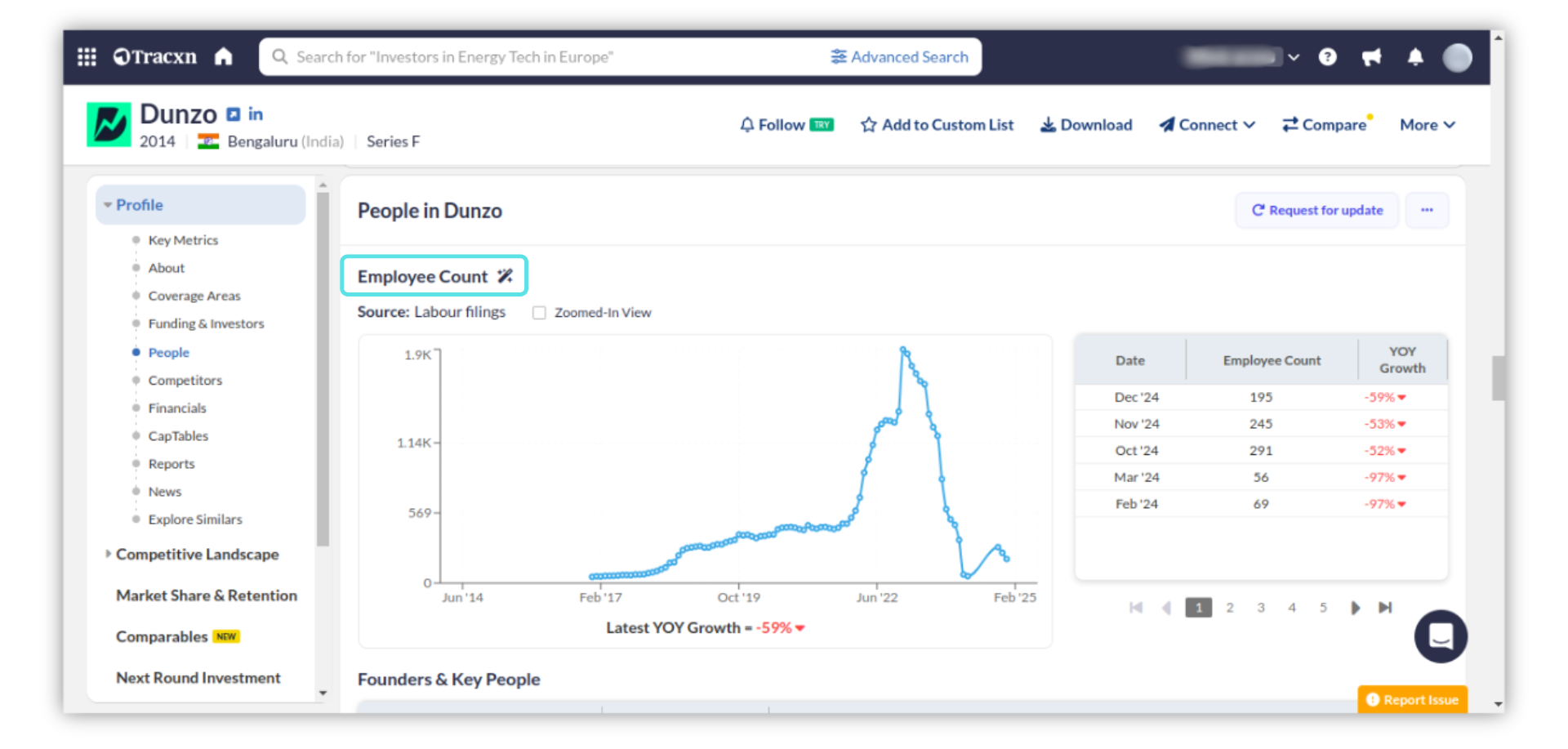This screenshot has width=1568, height=749.
Task: Select Financials in the sidebar
Action: coord(177,408)
